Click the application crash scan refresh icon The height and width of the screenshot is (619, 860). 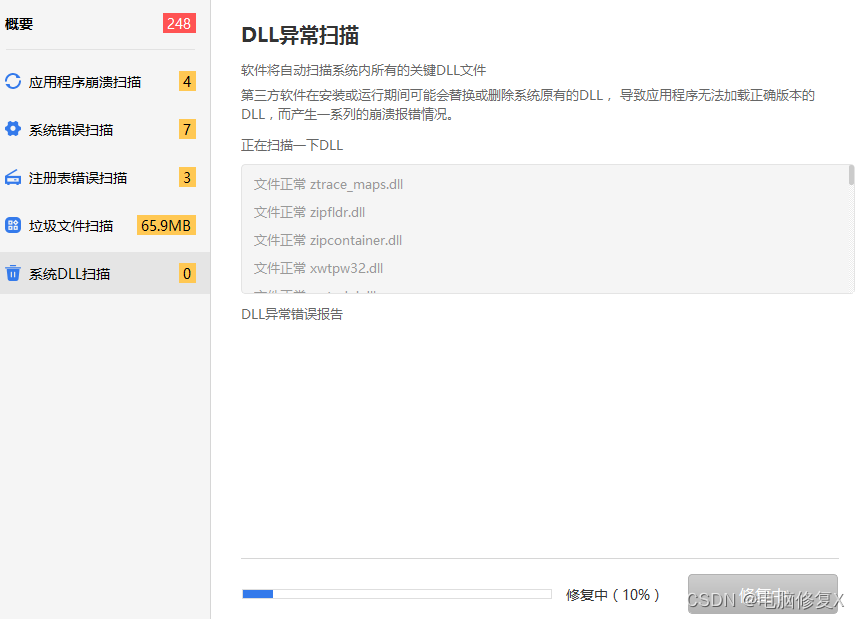coord(13,81)
